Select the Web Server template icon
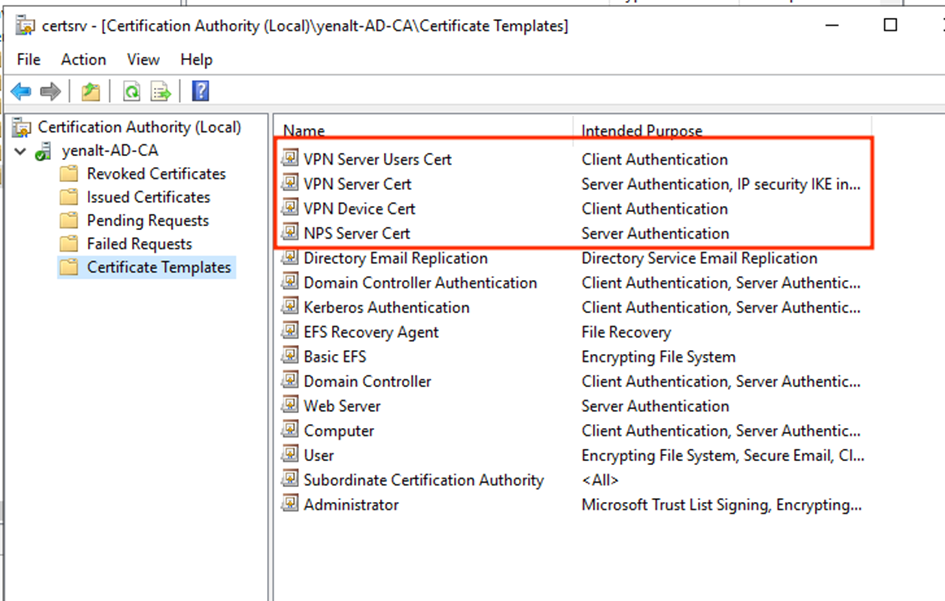Viewport: 945px width, 601px height. click(290, 404)
